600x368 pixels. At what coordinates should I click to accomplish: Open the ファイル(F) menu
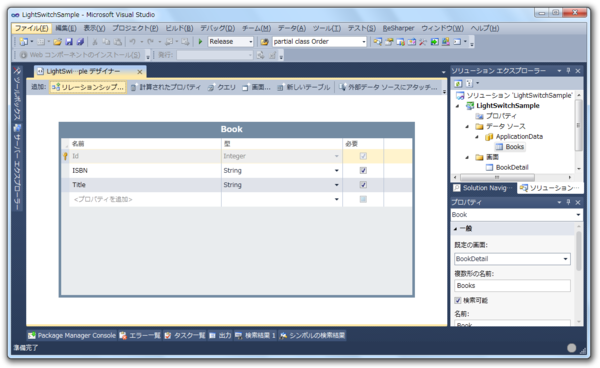tap(31, 28)
